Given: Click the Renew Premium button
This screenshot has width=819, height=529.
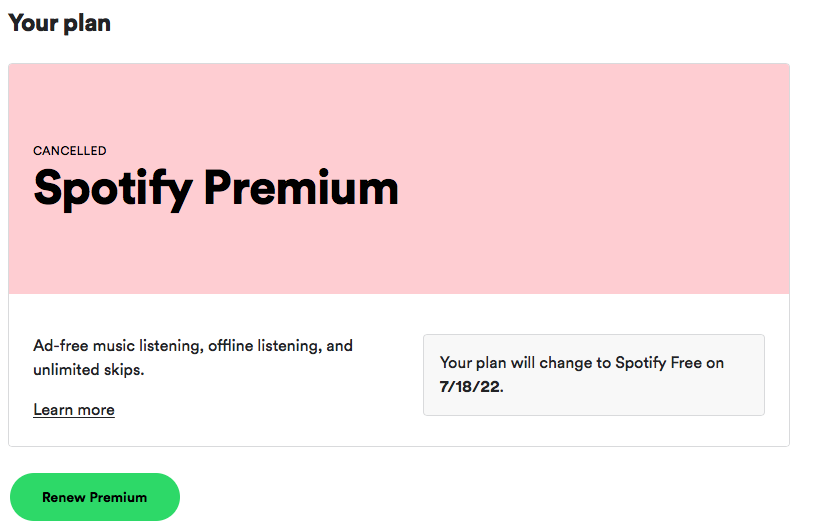Looking at the screenshot, I should [94, 497].
